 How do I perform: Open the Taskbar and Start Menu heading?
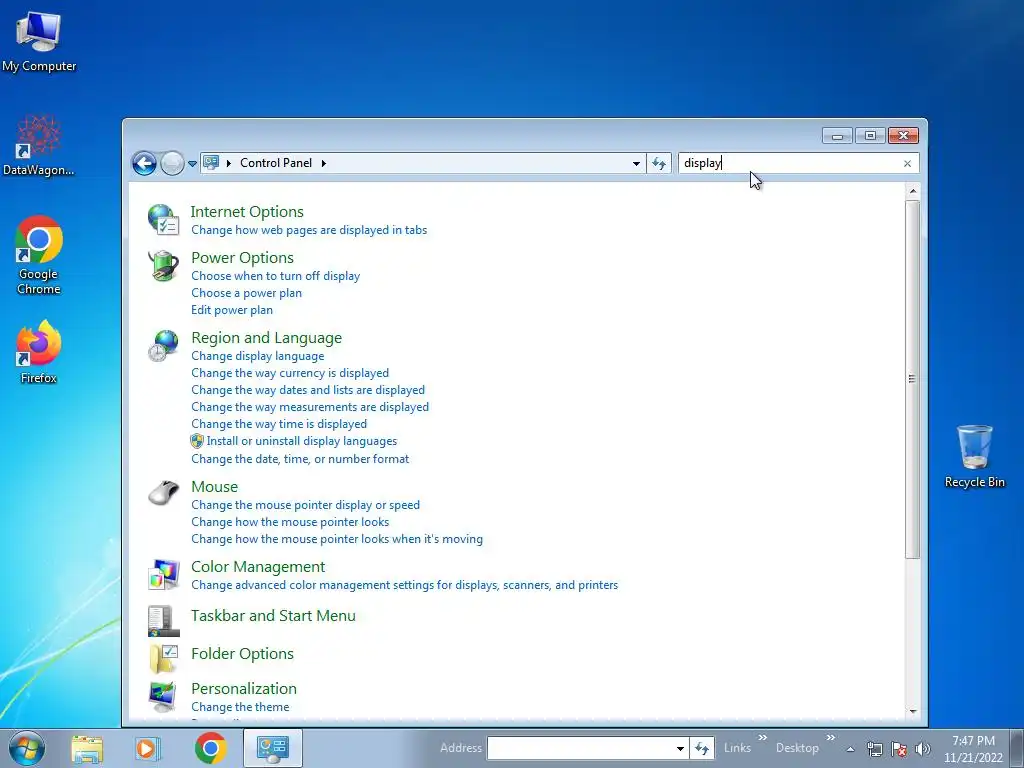tap(273, 615)
